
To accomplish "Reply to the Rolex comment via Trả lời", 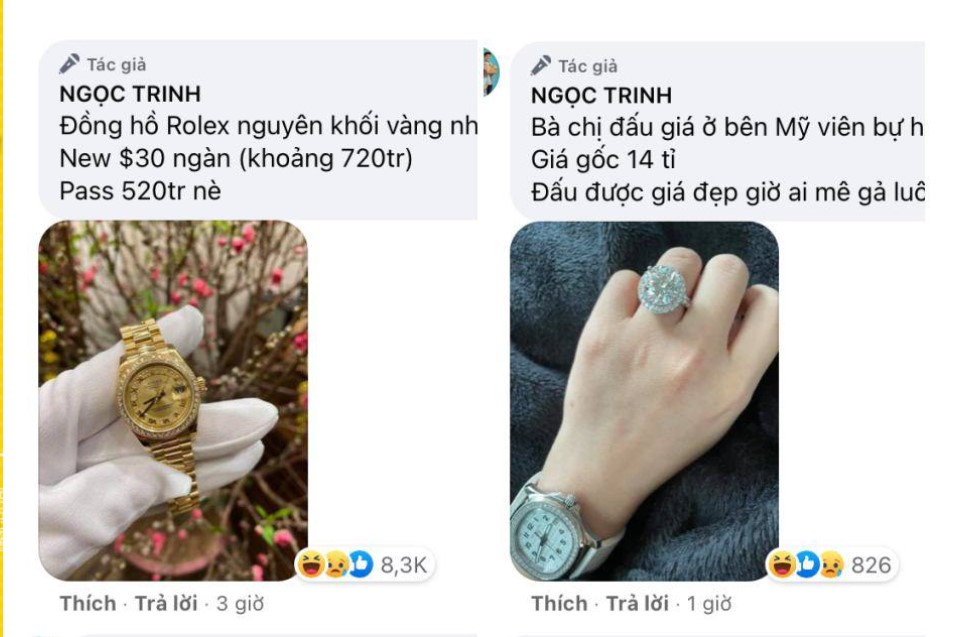I will (166, 604).
